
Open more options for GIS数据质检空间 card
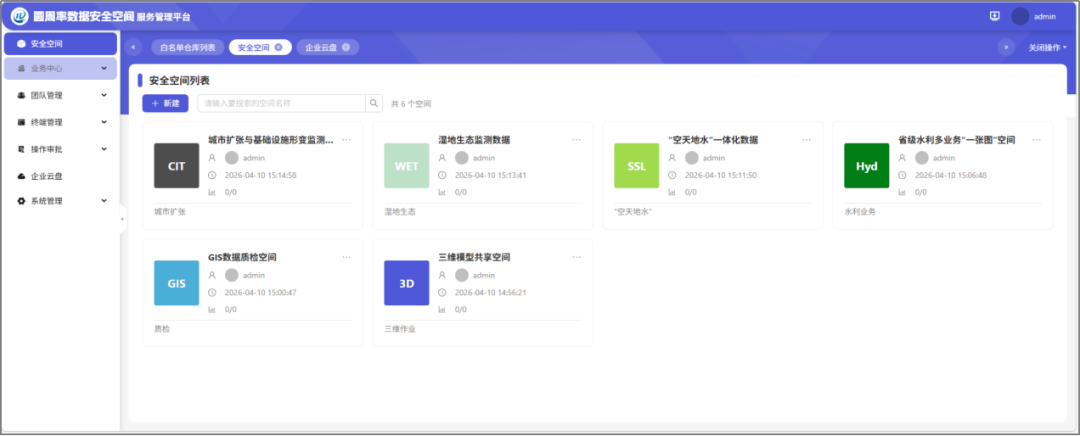[346, 257]
